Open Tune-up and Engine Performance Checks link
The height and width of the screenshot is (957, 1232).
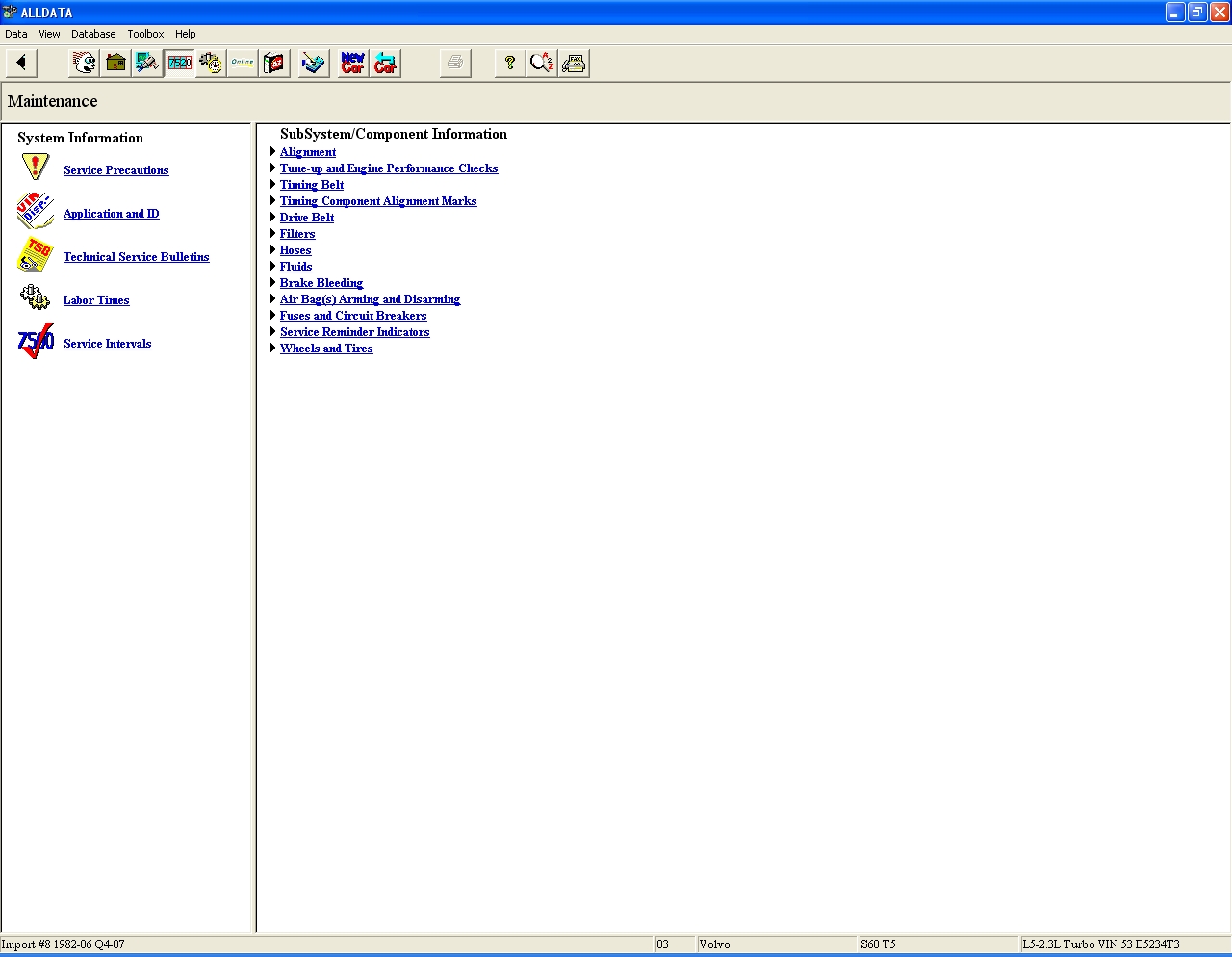tap(389, 168)
